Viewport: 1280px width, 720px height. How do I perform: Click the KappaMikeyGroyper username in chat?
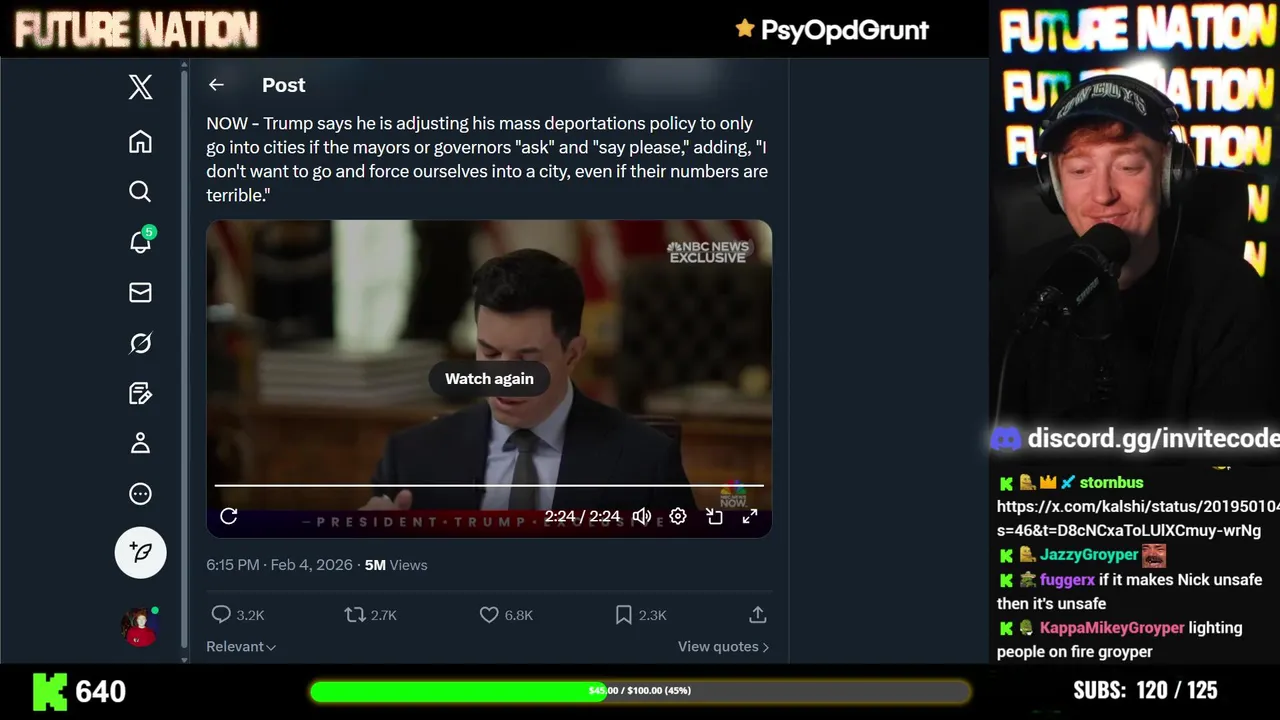pos(1111,628)
